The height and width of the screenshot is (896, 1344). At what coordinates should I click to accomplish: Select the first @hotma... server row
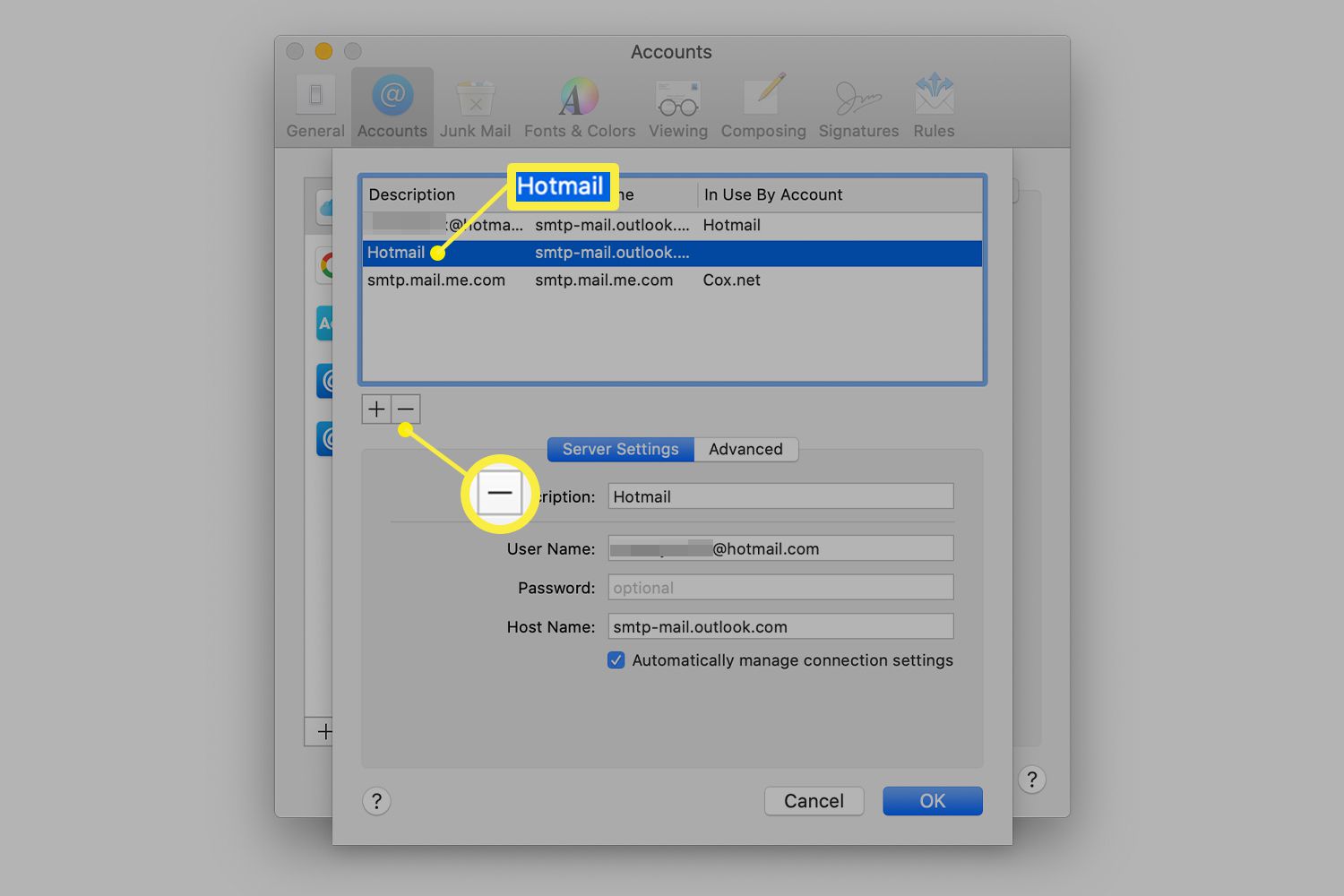(x=672, y=225)
